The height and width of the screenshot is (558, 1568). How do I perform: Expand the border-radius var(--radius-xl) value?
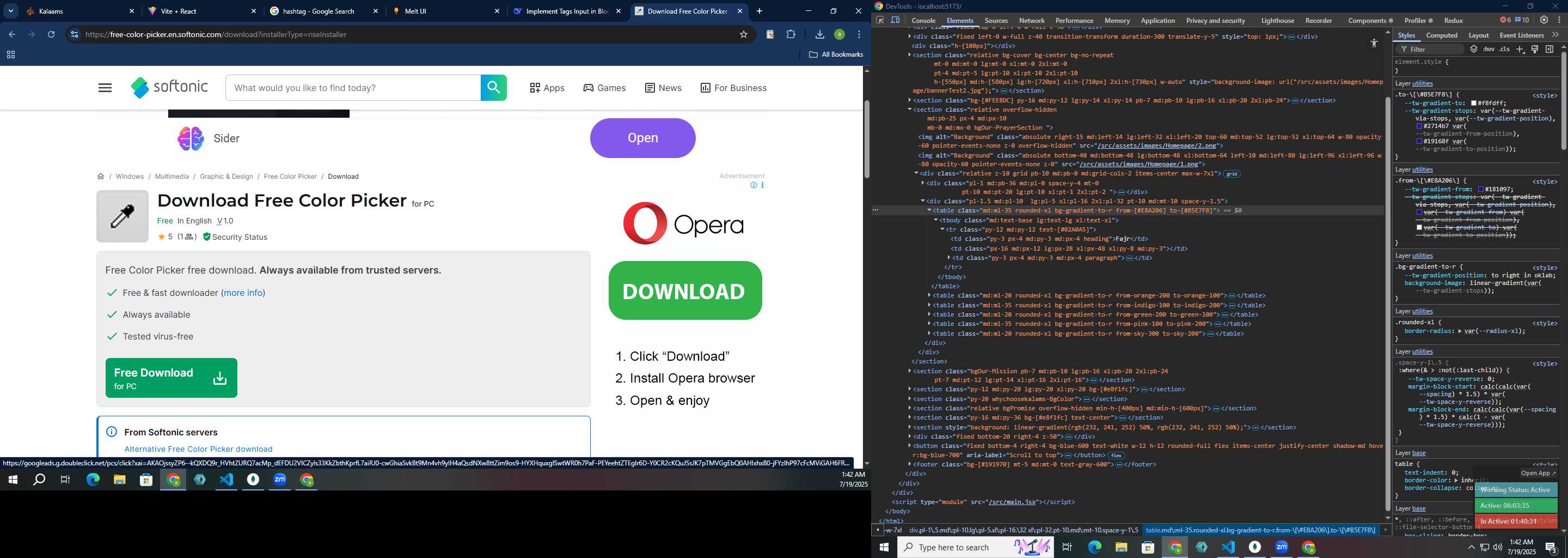tap(1461, 331)
